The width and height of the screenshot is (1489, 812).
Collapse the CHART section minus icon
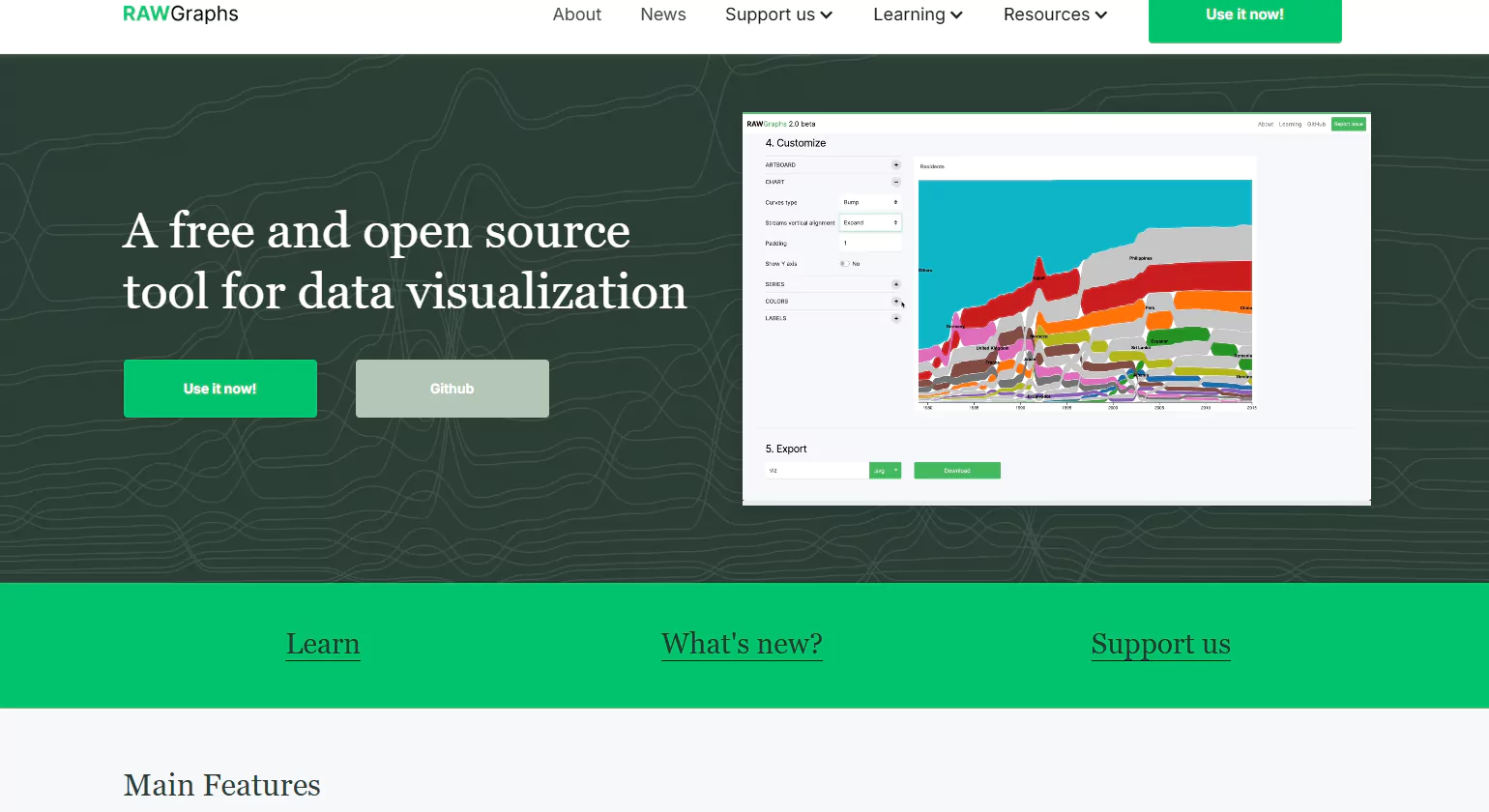point(896,182)
